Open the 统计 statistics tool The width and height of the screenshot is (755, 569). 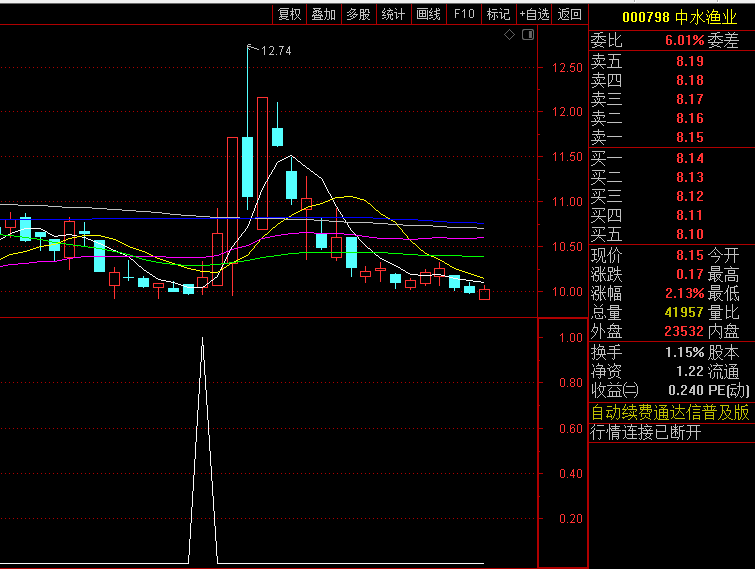click(x=394, y=14)
